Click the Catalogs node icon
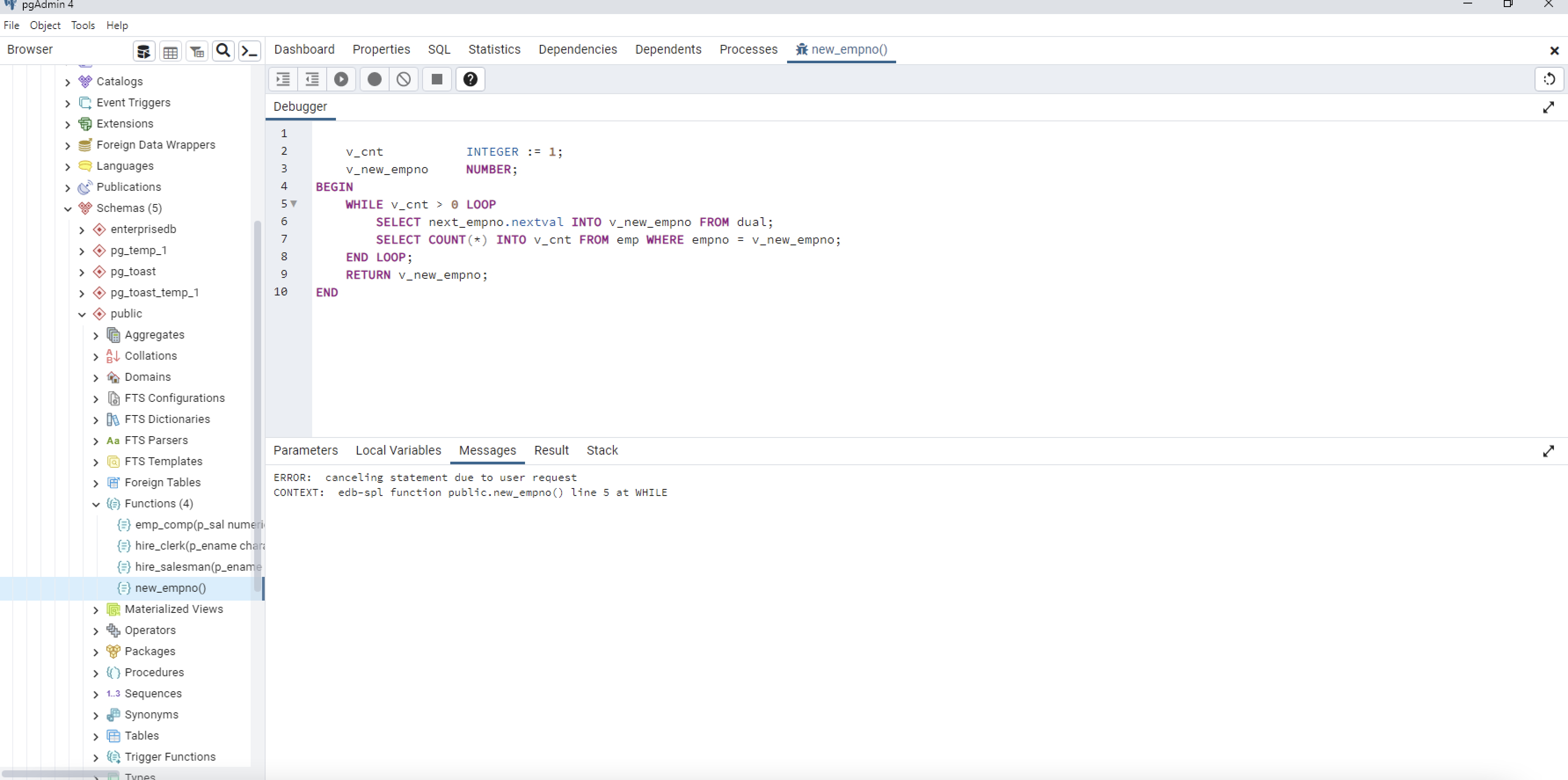This screenshot has height=780, width=1568. (x=85, y=82)
